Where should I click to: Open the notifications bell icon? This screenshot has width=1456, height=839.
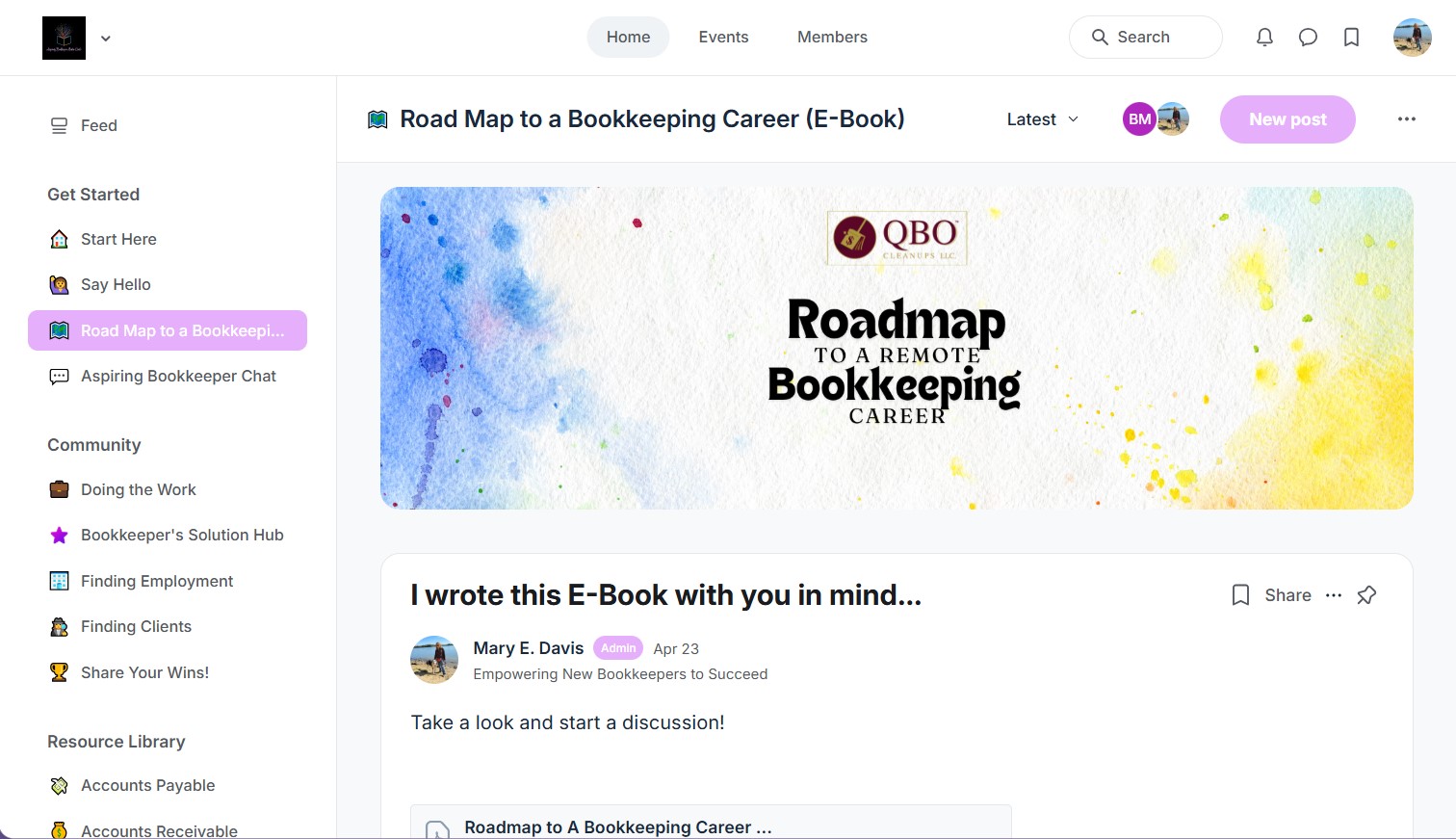point(1264,38)
